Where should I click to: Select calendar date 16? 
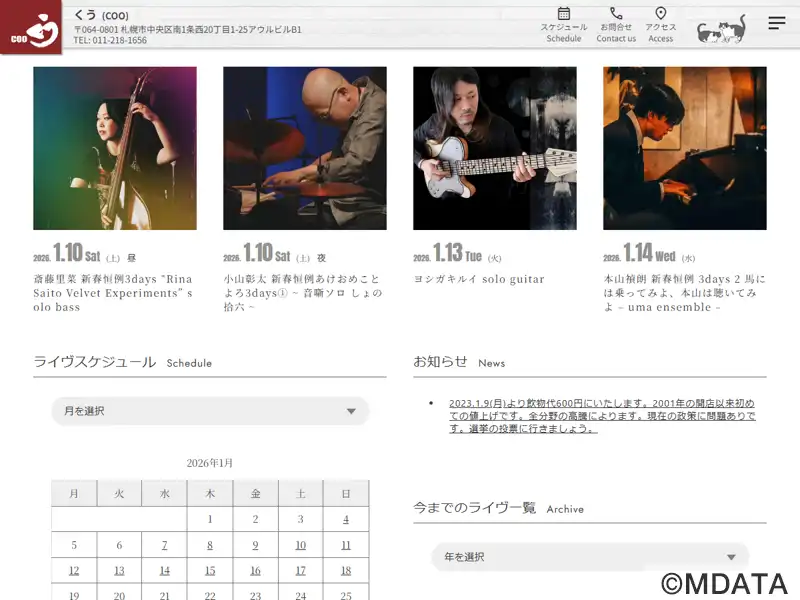(x=255, y=570)
